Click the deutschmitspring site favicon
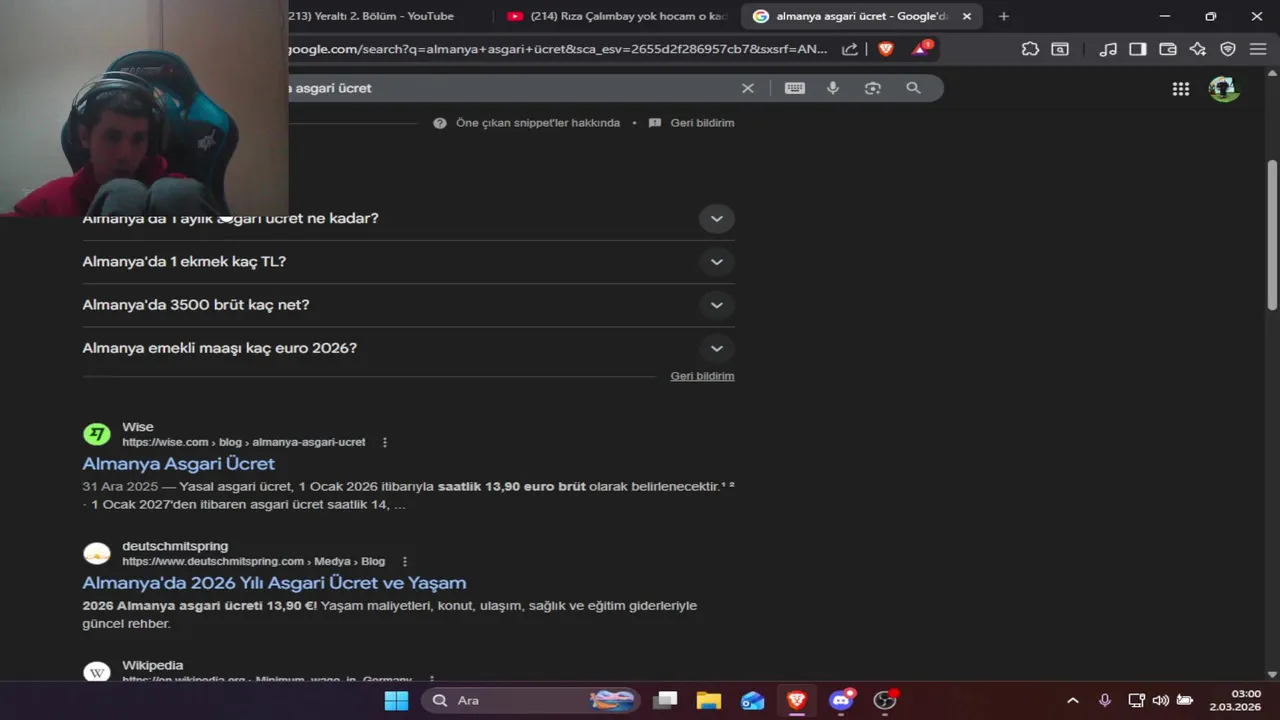 [97, 553]
